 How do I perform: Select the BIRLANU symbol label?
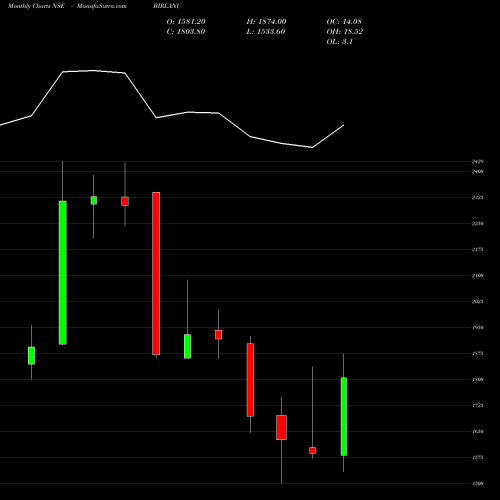point(167,6)
